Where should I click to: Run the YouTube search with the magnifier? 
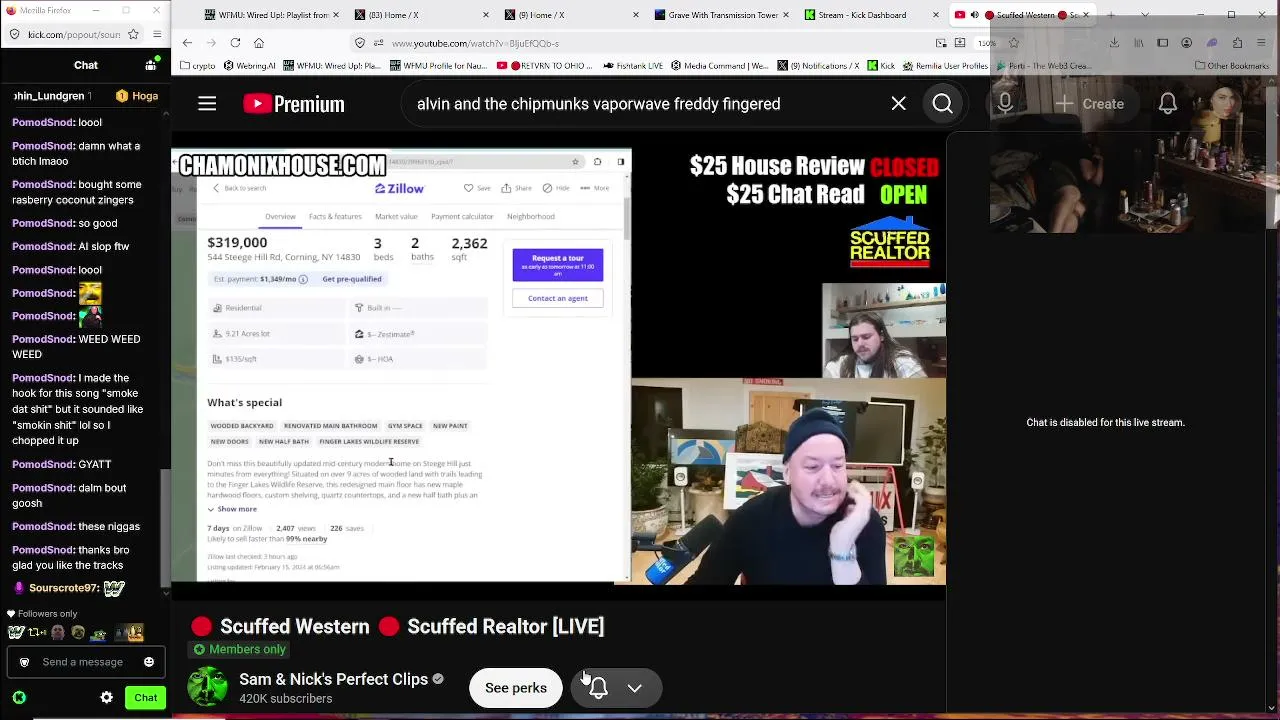click(942, 104)
